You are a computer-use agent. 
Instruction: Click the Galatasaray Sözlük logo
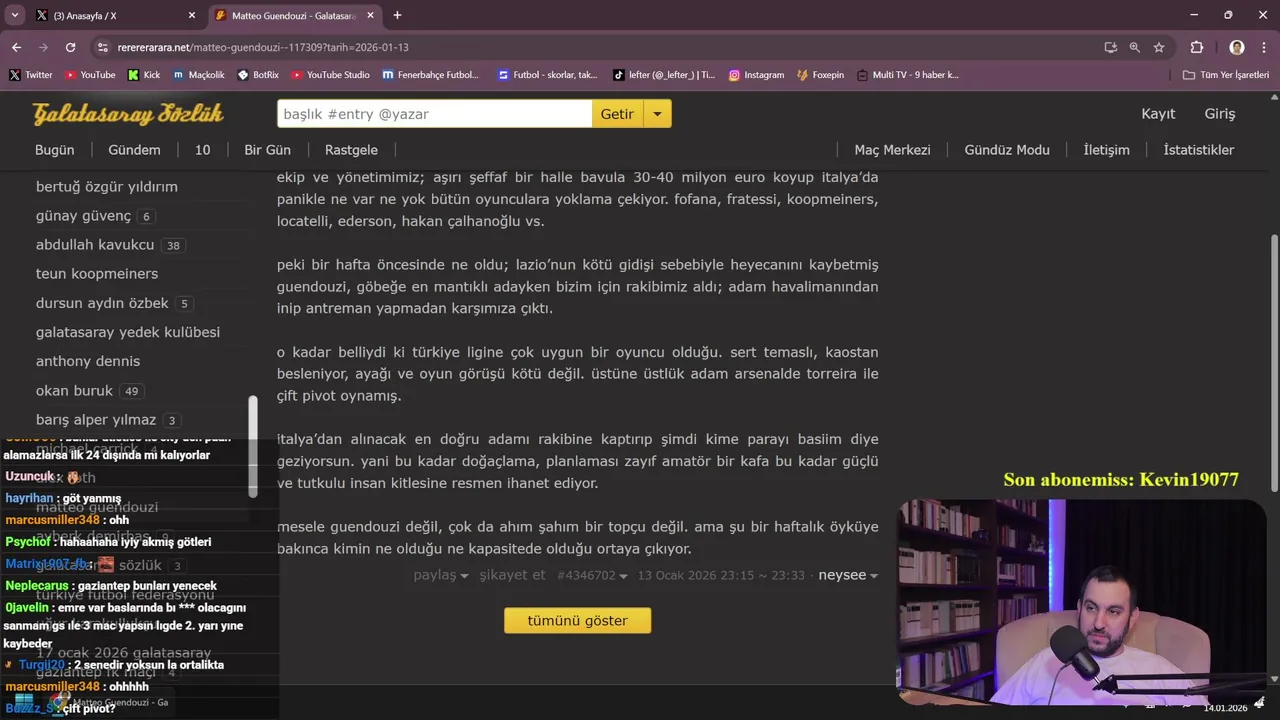point(128,114)
